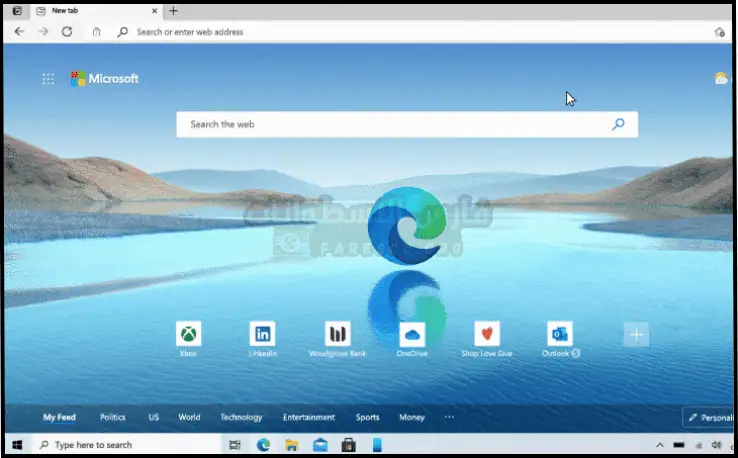Launch the OneDrive quick link
Image resolution: width=738 pixels, height=458 pixels.
(411, 335)
